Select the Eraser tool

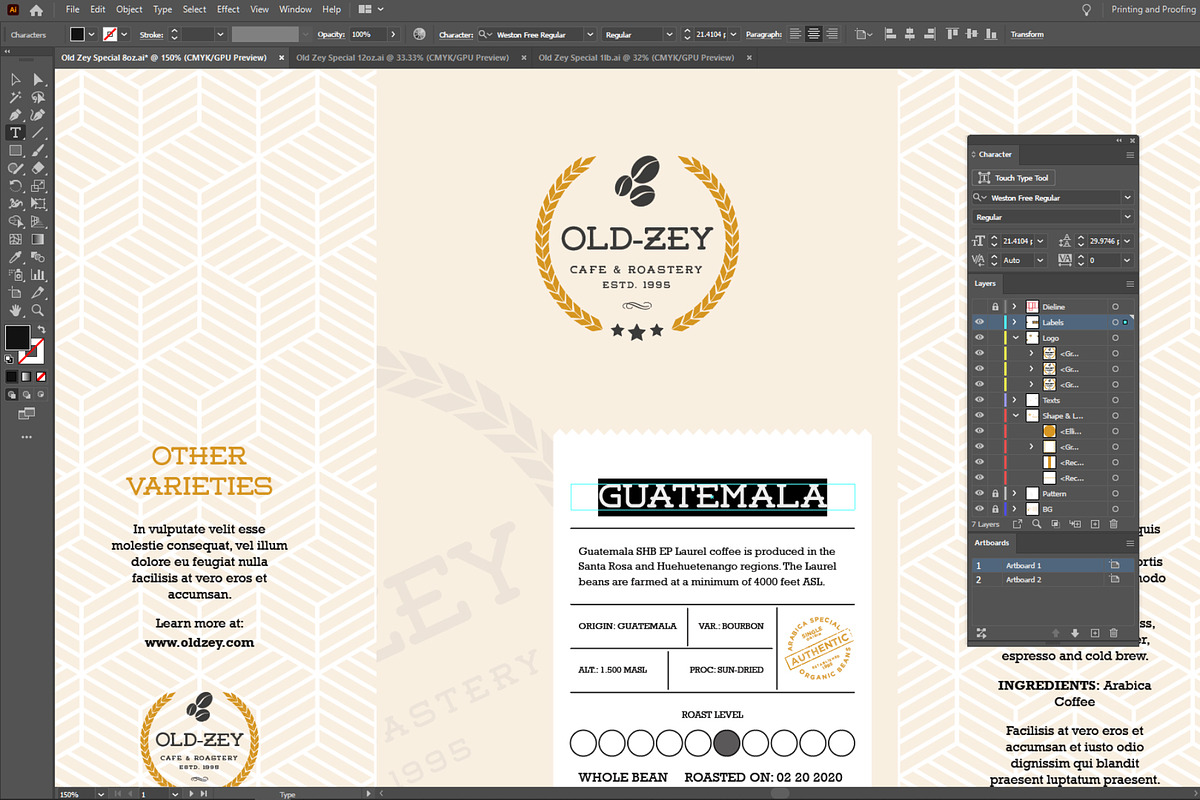[x=38, y=168]
